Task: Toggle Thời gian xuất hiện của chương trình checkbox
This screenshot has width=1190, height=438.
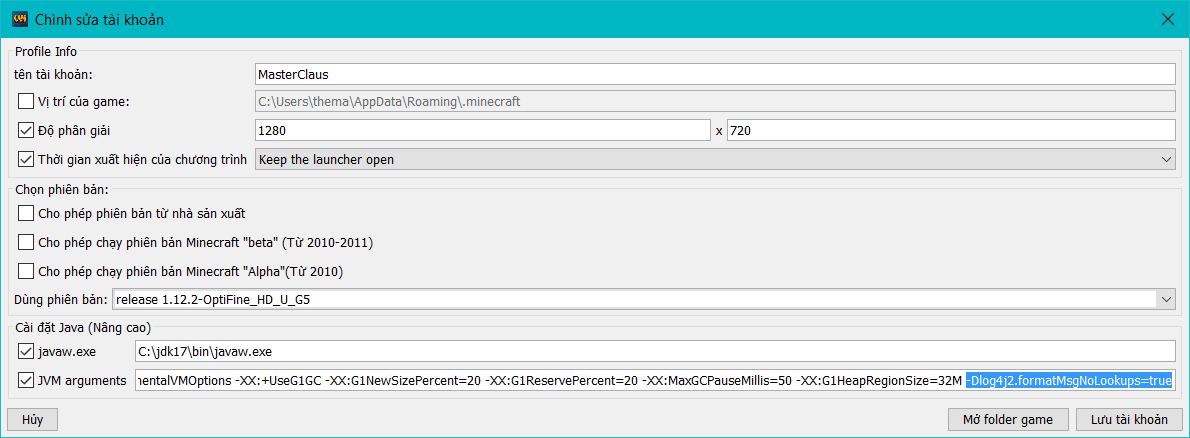Action: 26,159
